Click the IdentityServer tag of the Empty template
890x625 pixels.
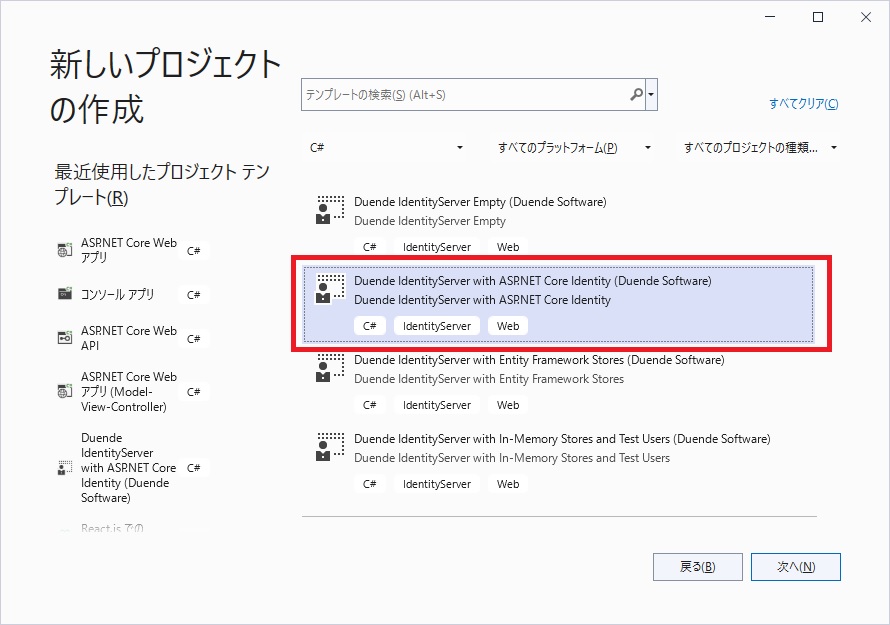click(x=436, y=247)
